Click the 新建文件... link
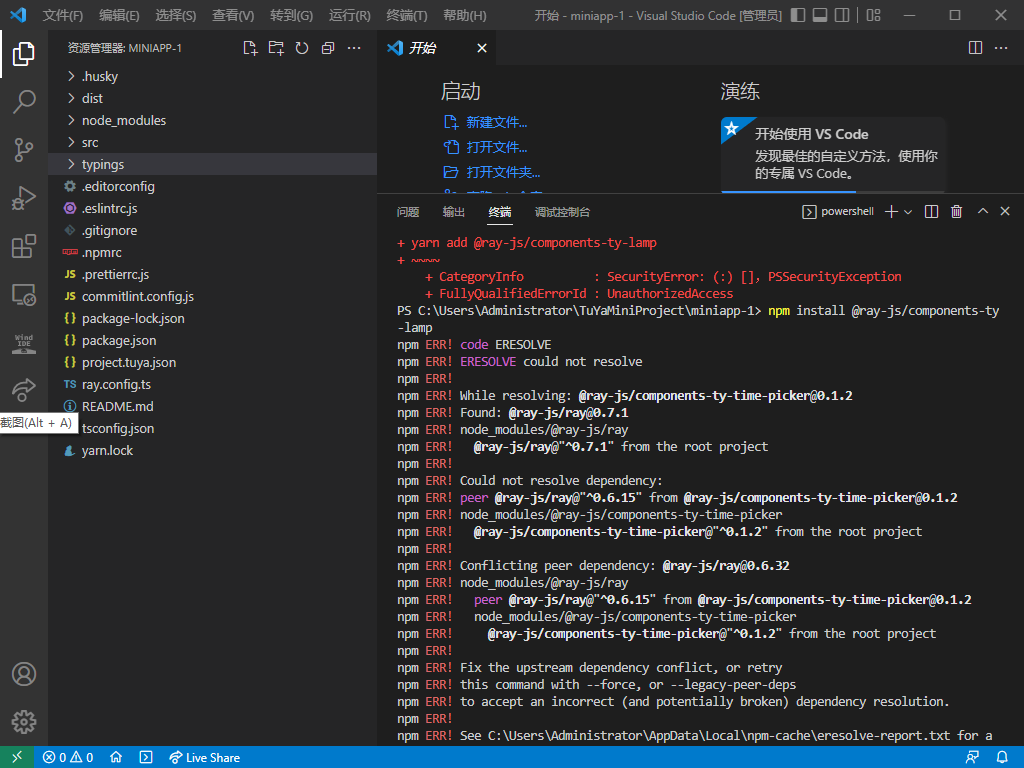Screen dimensions: 1024x768 pyautogui.click(x=486, y=122)
